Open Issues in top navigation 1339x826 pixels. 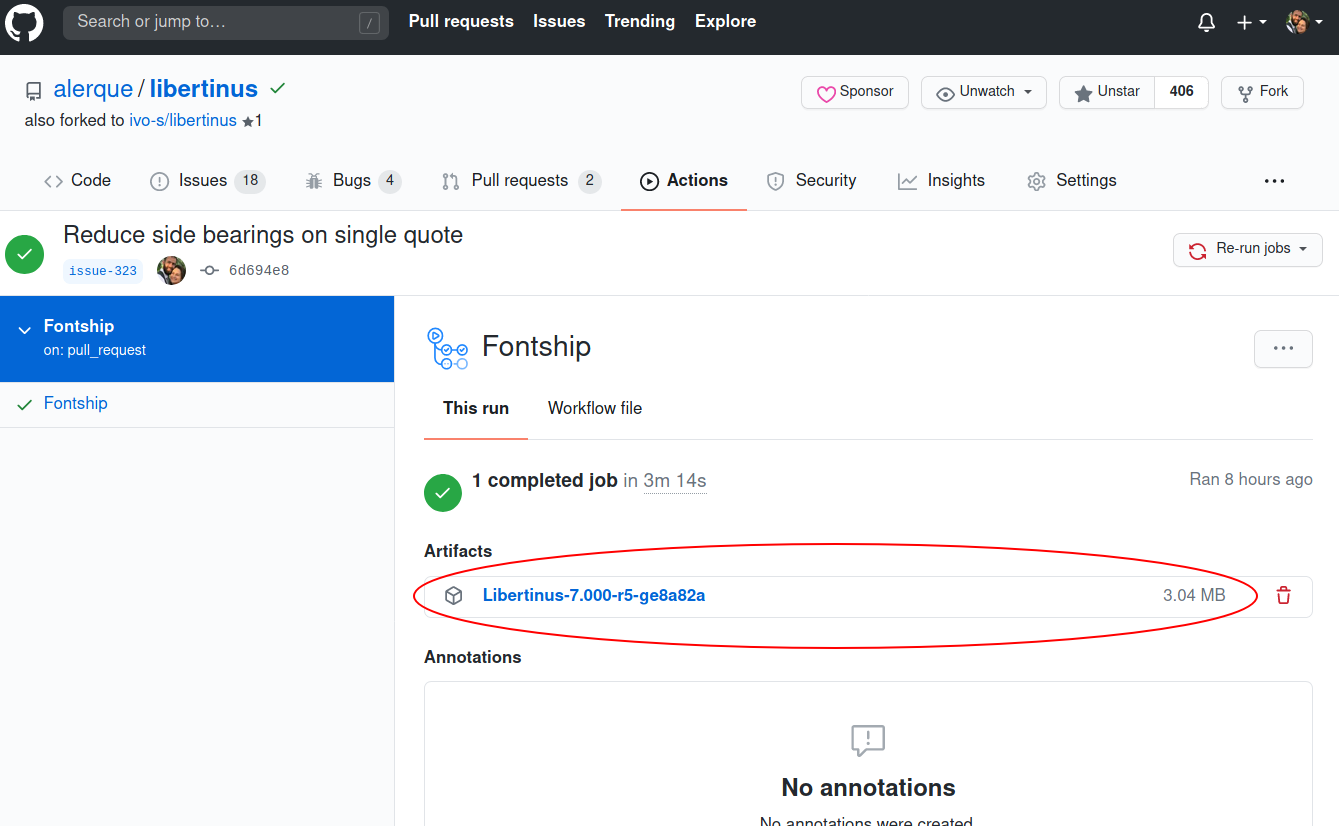coord(559,21)
